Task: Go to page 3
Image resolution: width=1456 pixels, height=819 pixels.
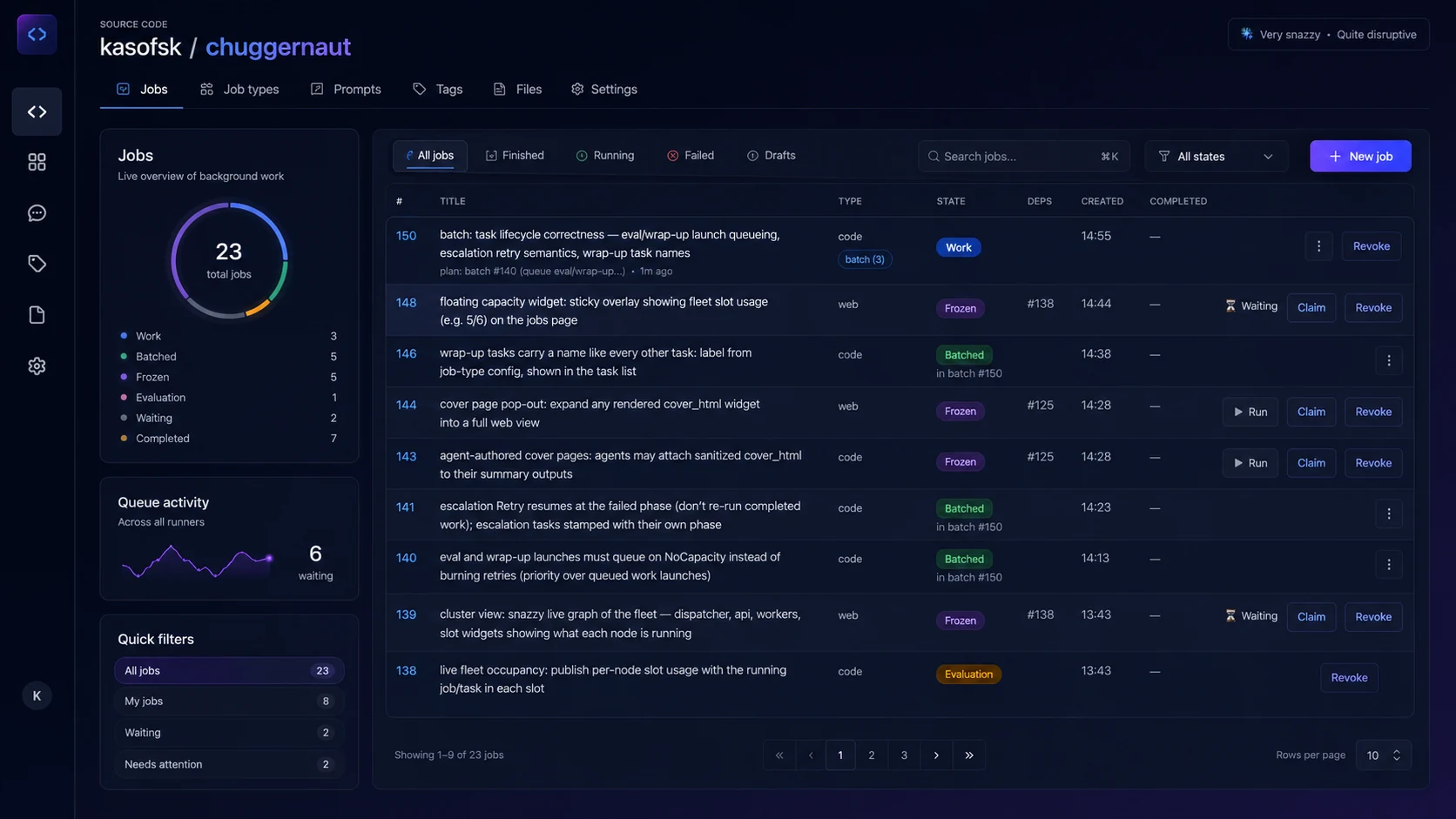Action: [x=904, y=755]
